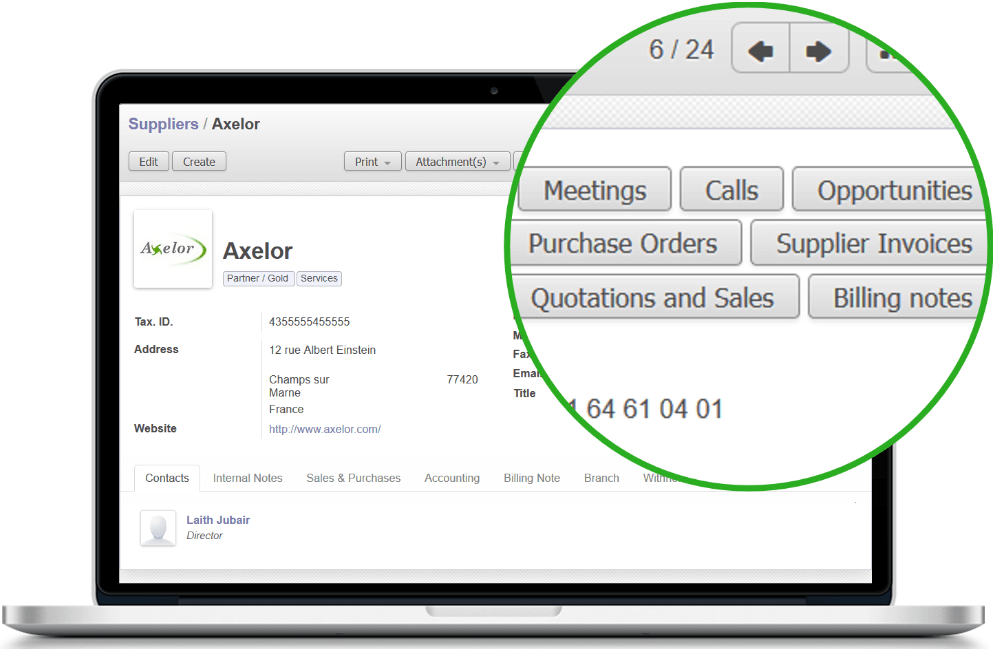View Supplier Invoices

coord(870,243)
